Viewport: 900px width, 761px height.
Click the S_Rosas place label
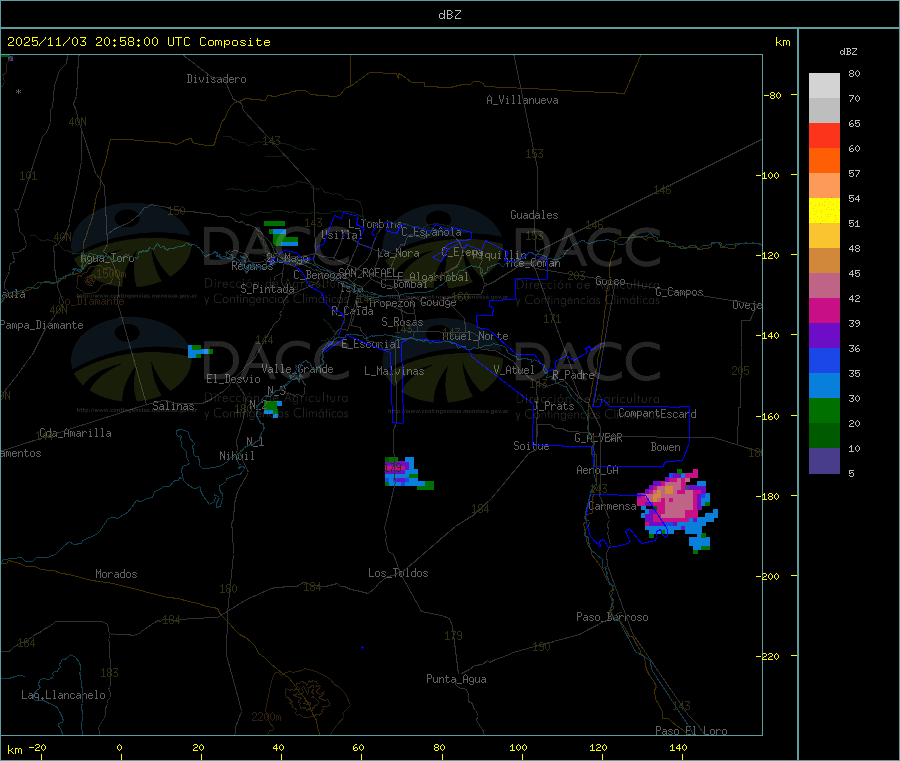click(x=402, y=322)
